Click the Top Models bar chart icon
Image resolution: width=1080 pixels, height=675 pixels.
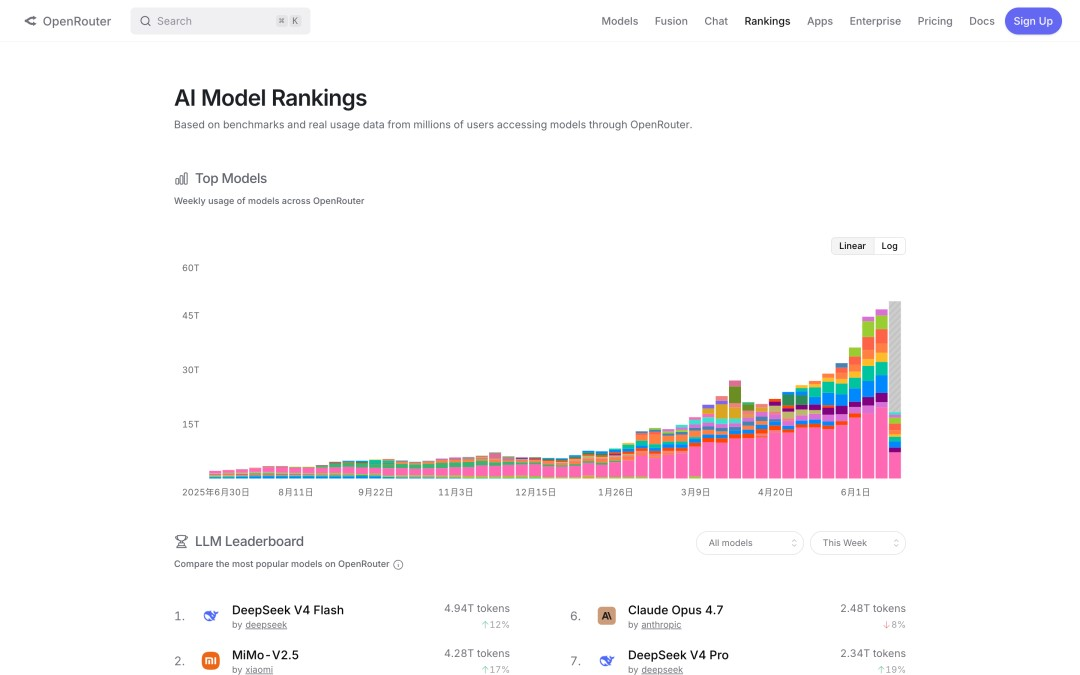click(x=181, y=179)
